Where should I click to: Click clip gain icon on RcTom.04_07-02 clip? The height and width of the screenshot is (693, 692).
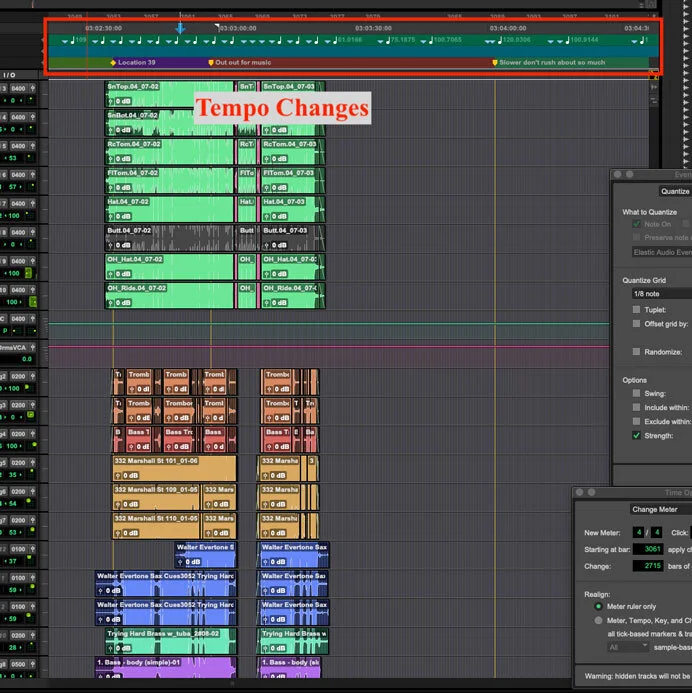[110, 159]
